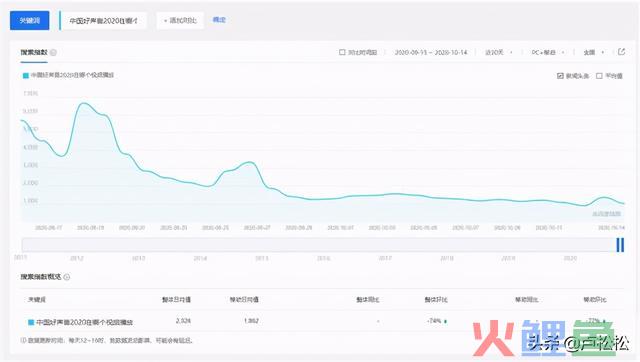Screen dimensions: 640x362
Task: Open info icon beside 搜索指数概览
Action: click(x=67, y=277)
